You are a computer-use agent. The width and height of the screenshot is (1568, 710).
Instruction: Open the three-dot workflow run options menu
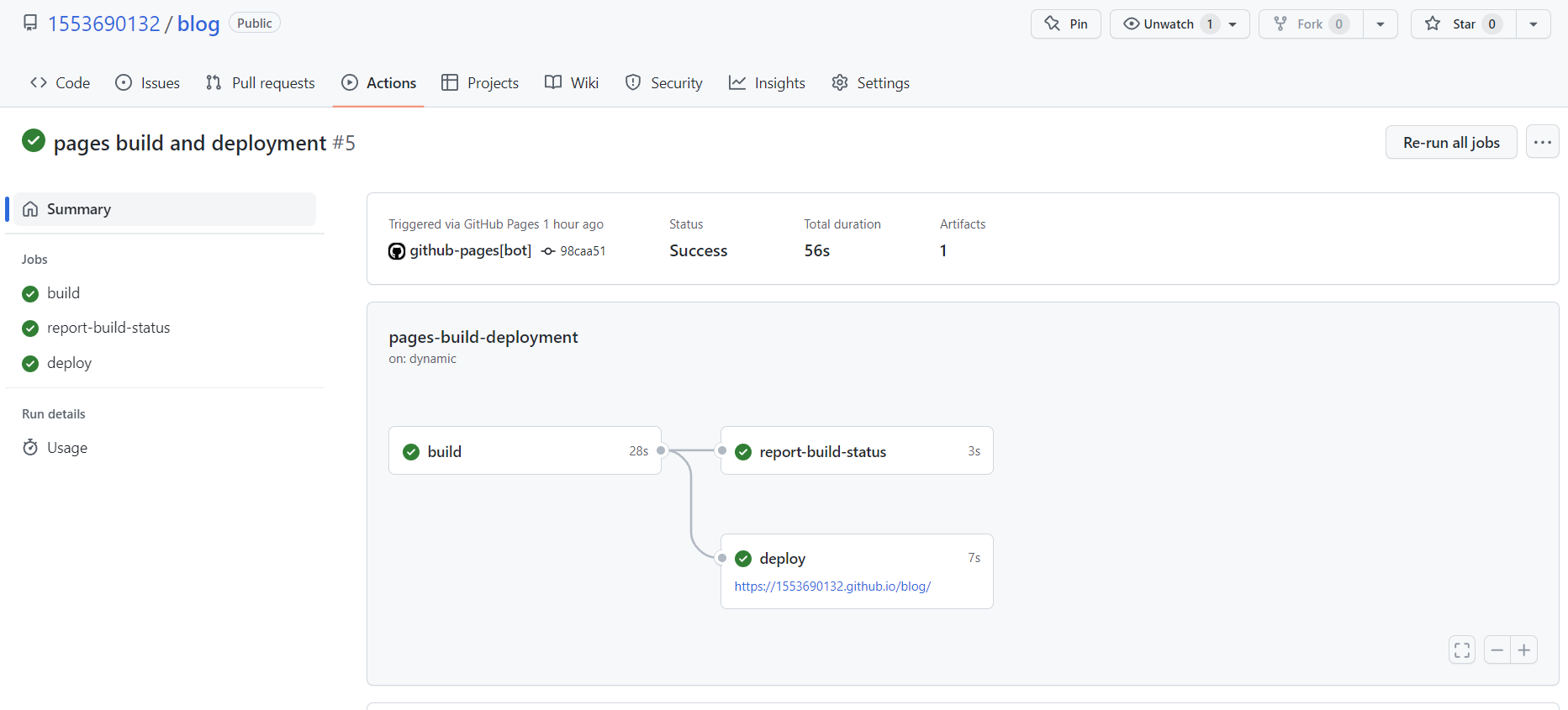pyautogui.click(x=1543, y=142)
